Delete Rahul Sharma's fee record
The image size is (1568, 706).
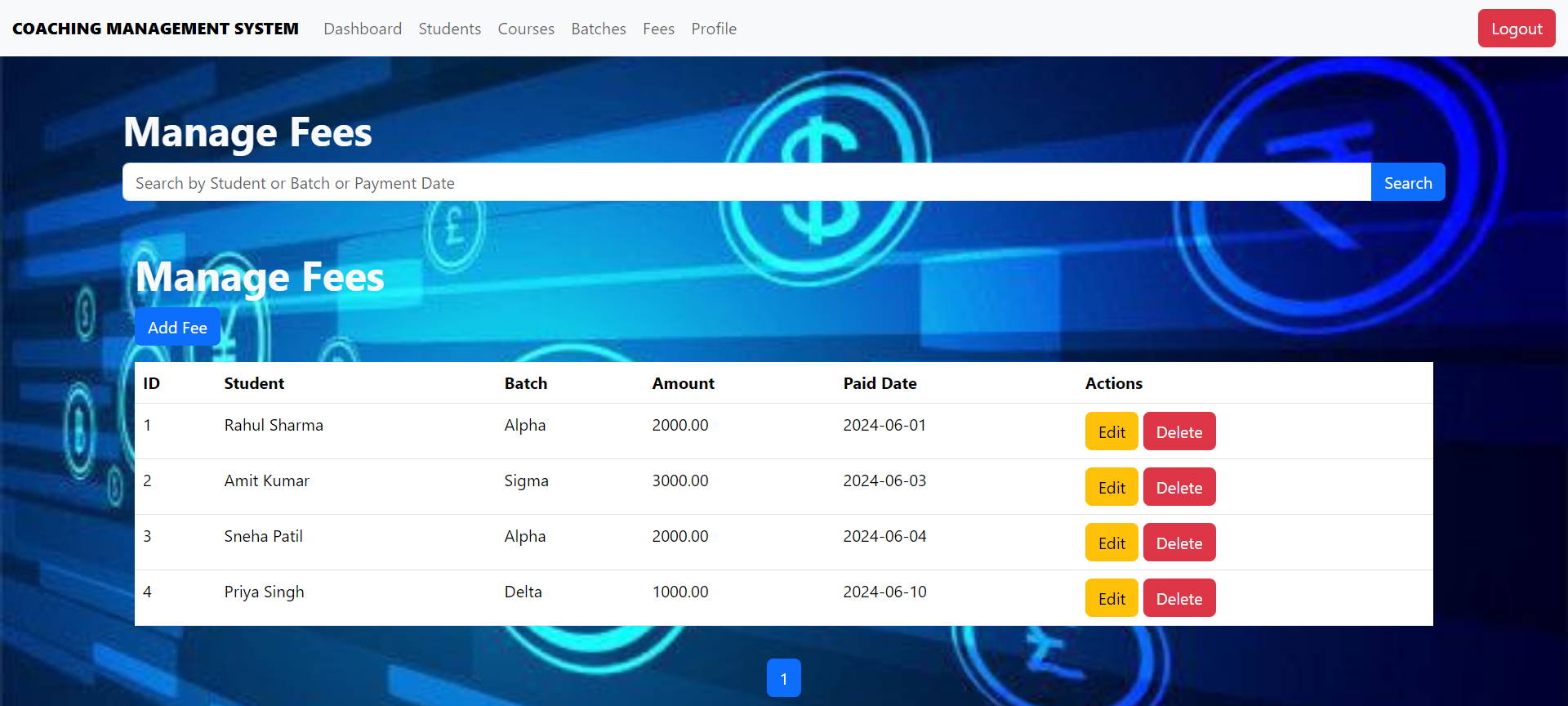[x=1179, y=431]
